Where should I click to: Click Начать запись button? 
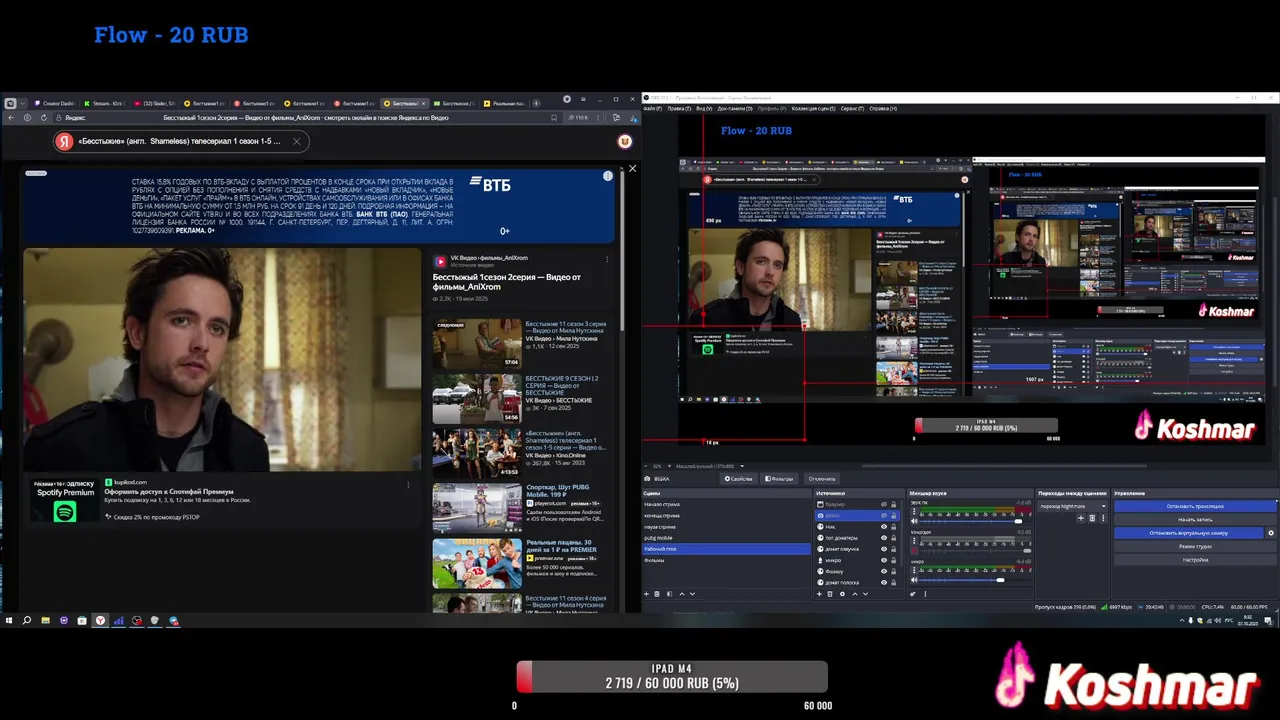(1195, 520)
